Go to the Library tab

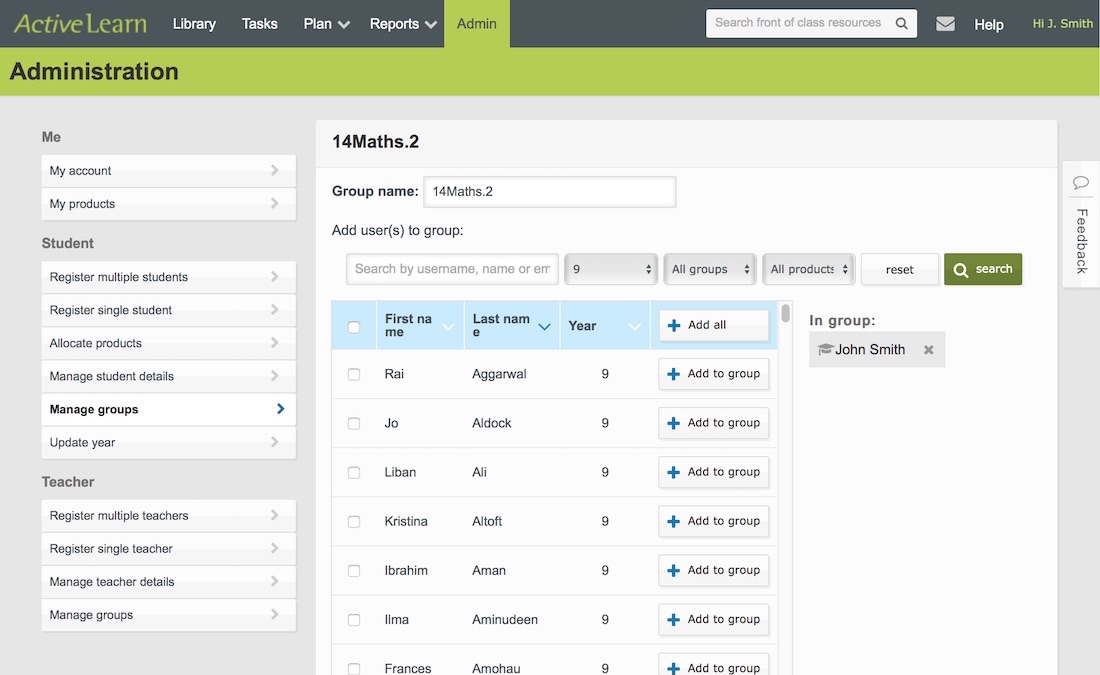194,24
